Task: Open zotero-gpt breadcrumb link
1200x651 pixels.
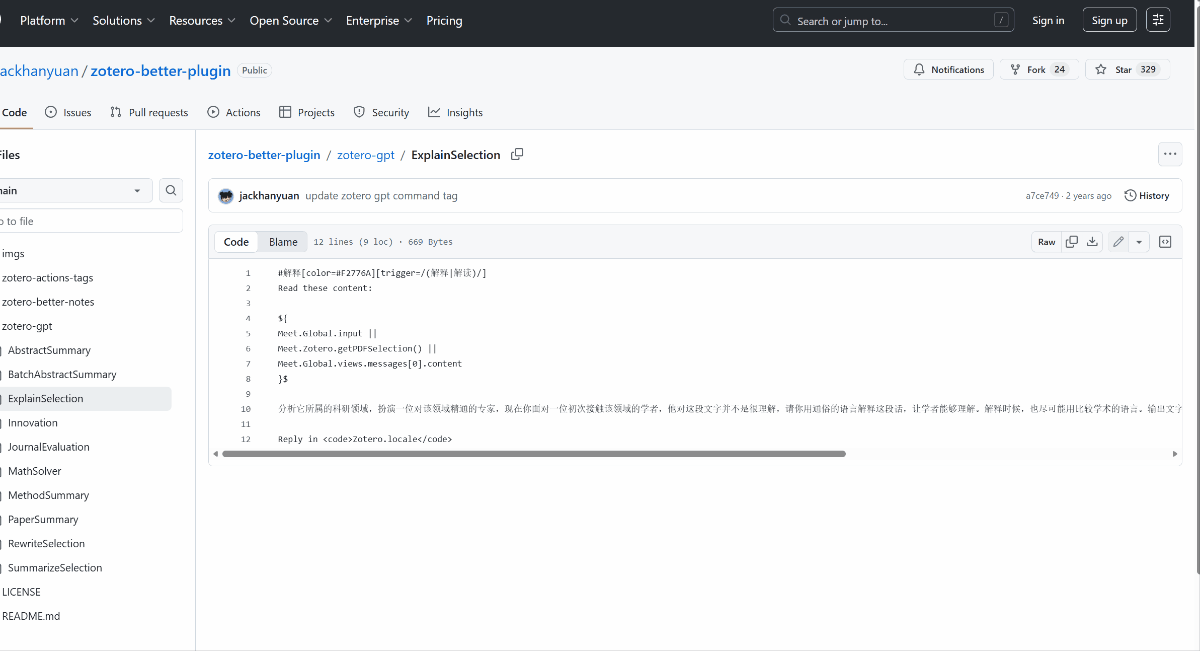Action: coord(365,155)
